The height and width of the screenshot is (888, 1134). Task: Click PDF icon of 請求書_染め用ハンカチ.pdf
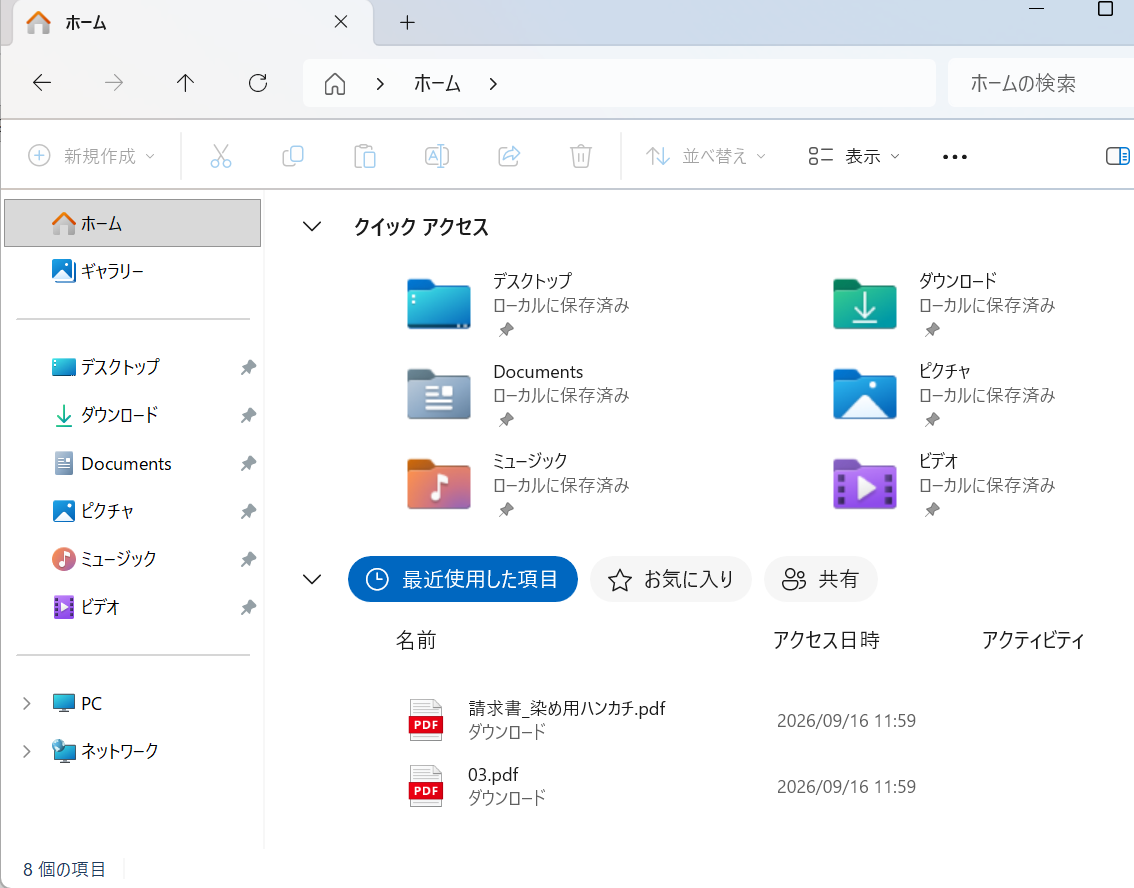click(426, 720)
